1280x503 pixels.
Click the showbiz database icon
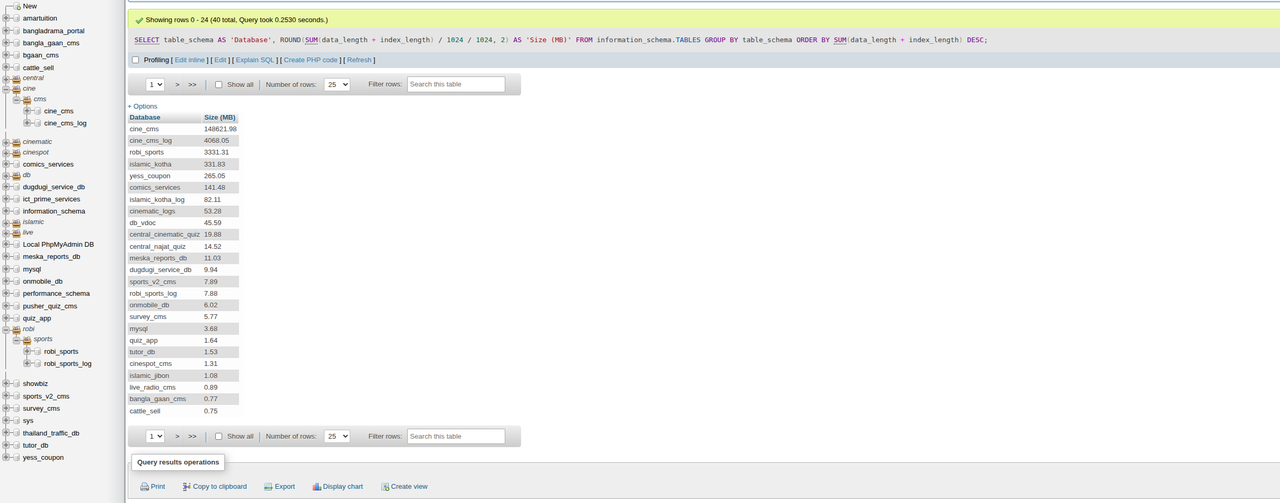[16, 383]
